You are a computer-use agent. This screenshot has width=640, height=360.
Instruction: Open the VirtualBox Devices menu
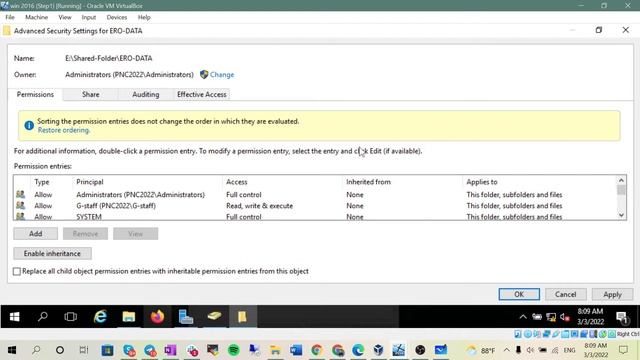pos(117,17)
